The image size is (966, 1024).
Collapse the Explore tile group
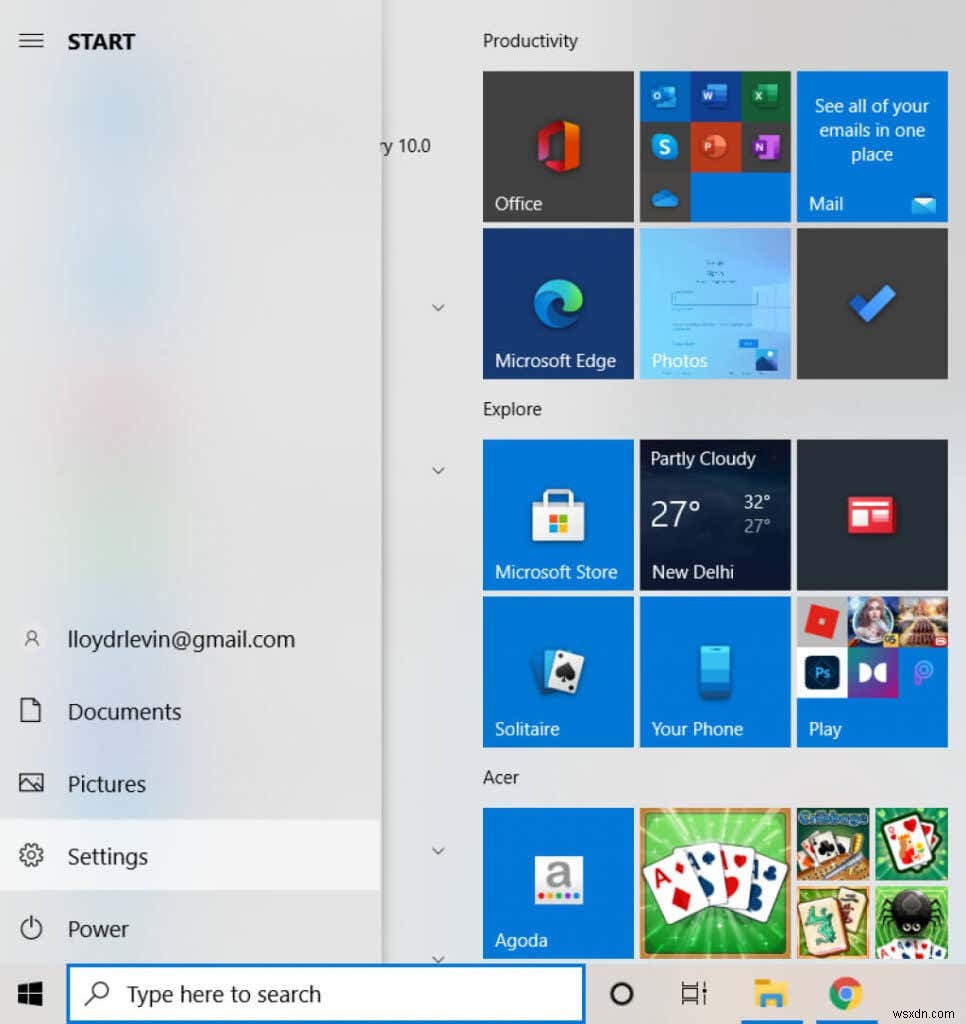(438, 470)
